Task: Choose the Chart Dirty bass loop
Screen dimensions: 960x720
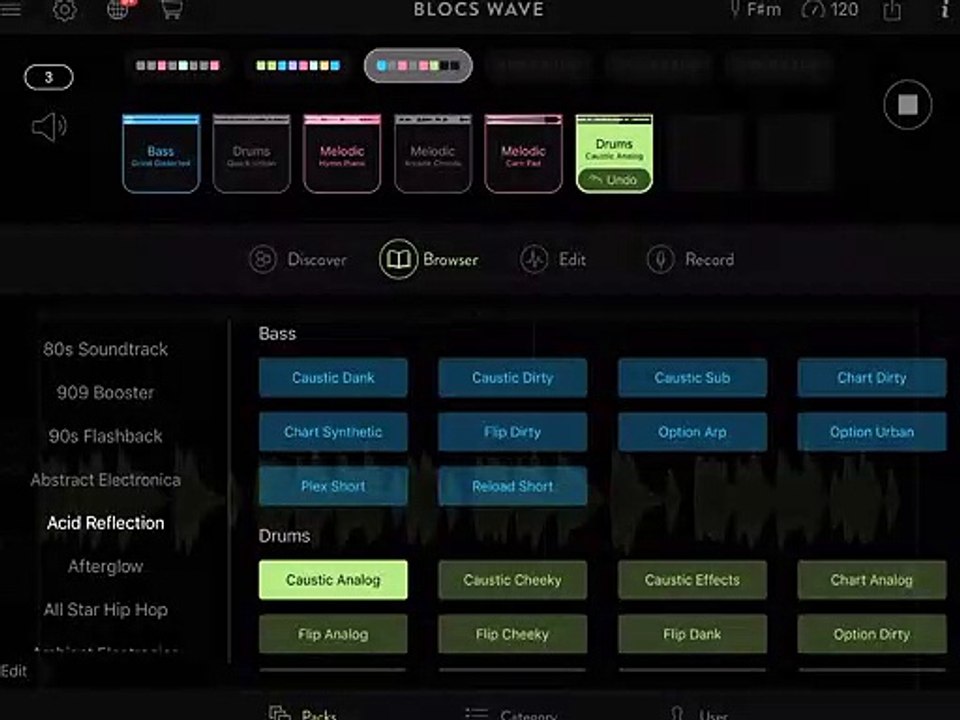Action: click(x=872, y=378)
